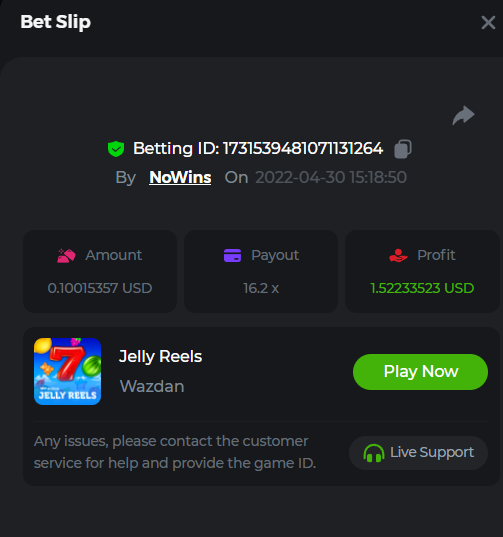Click the bet date 2022-04-30 timestamp
The width and height of the screenshot is (503, 537).
[331, 177]
